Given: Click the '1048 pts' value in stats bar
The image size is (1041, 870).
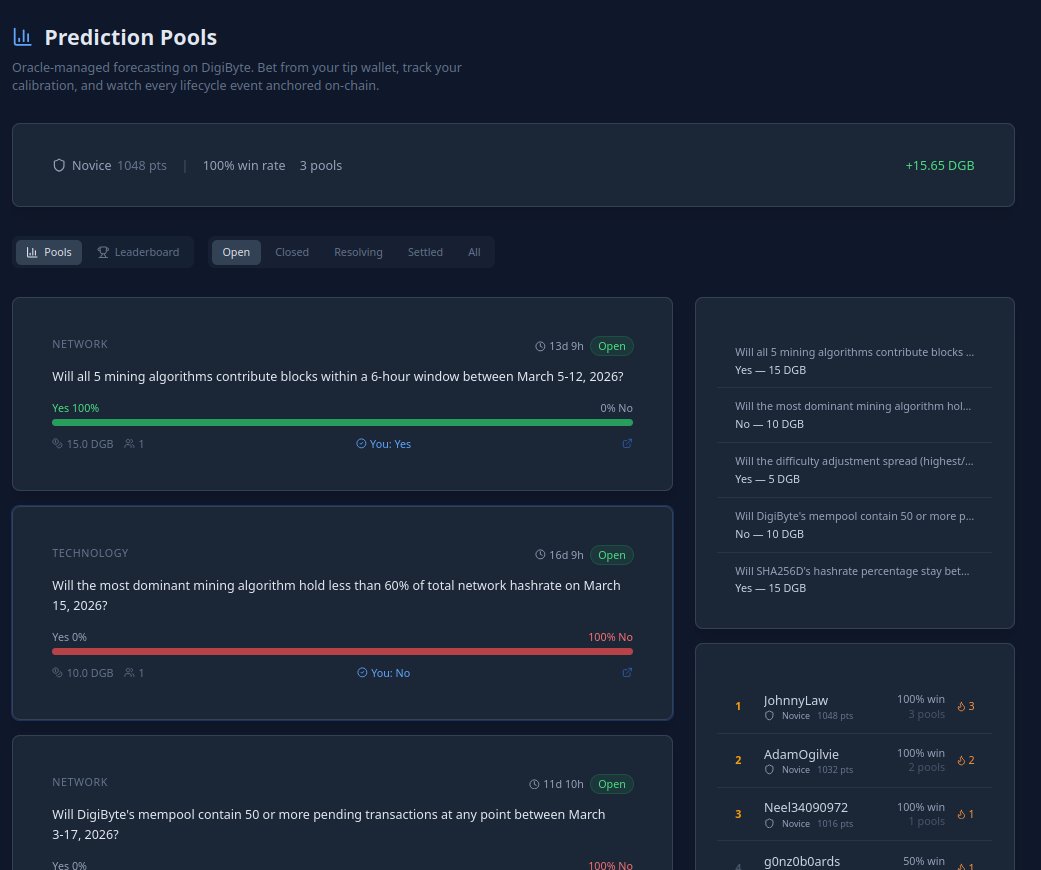Looking at the screenshot, I should [x=142, y=165].
